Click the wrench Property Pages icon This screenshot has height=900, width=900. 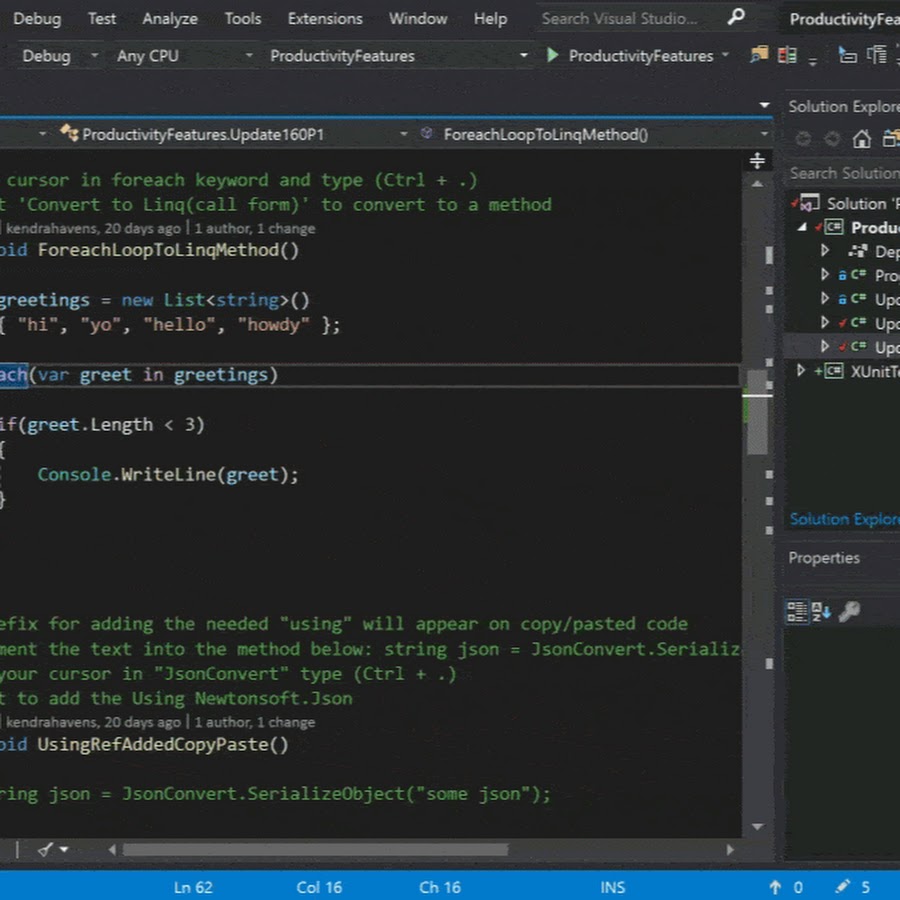849,611
